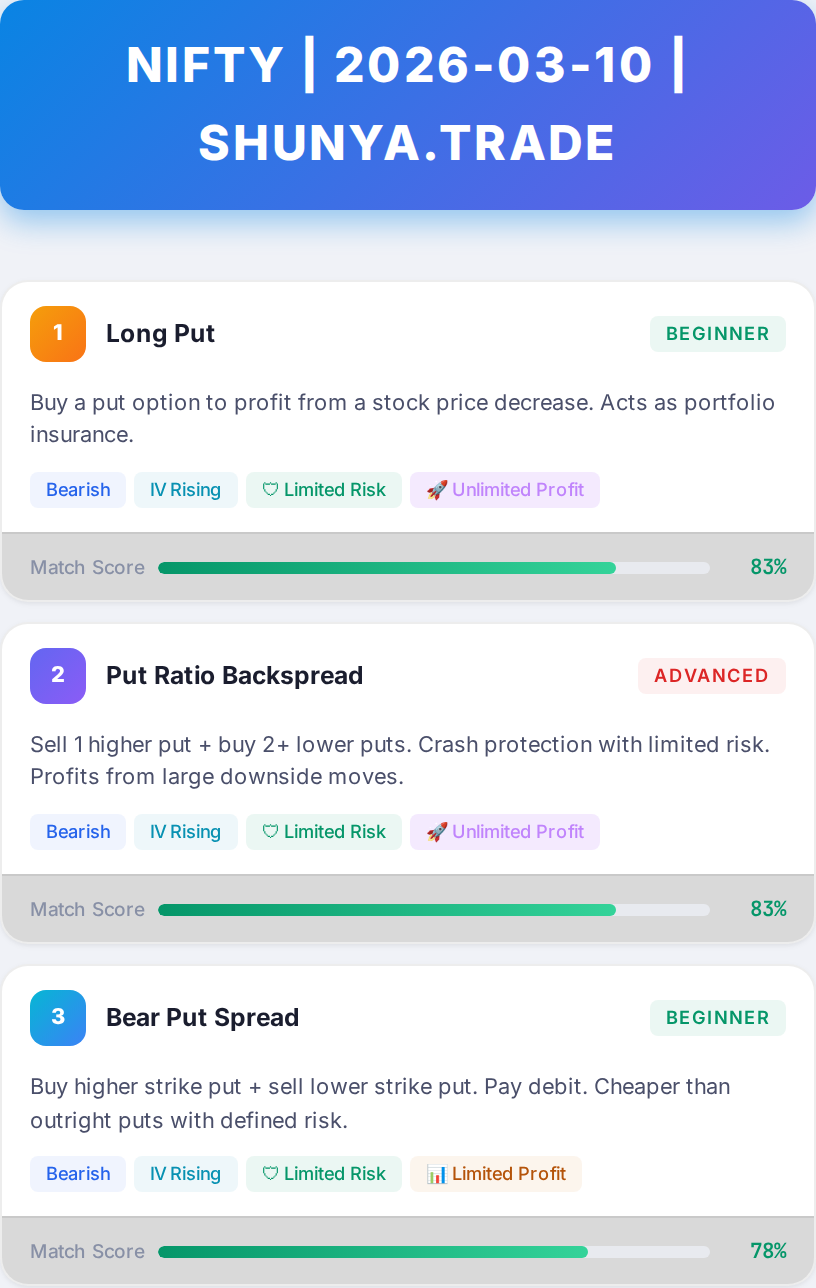Click the BEGINNER badge on Long Put
Viewport: 816px width, 1288px height.
(x=717, y=334)
